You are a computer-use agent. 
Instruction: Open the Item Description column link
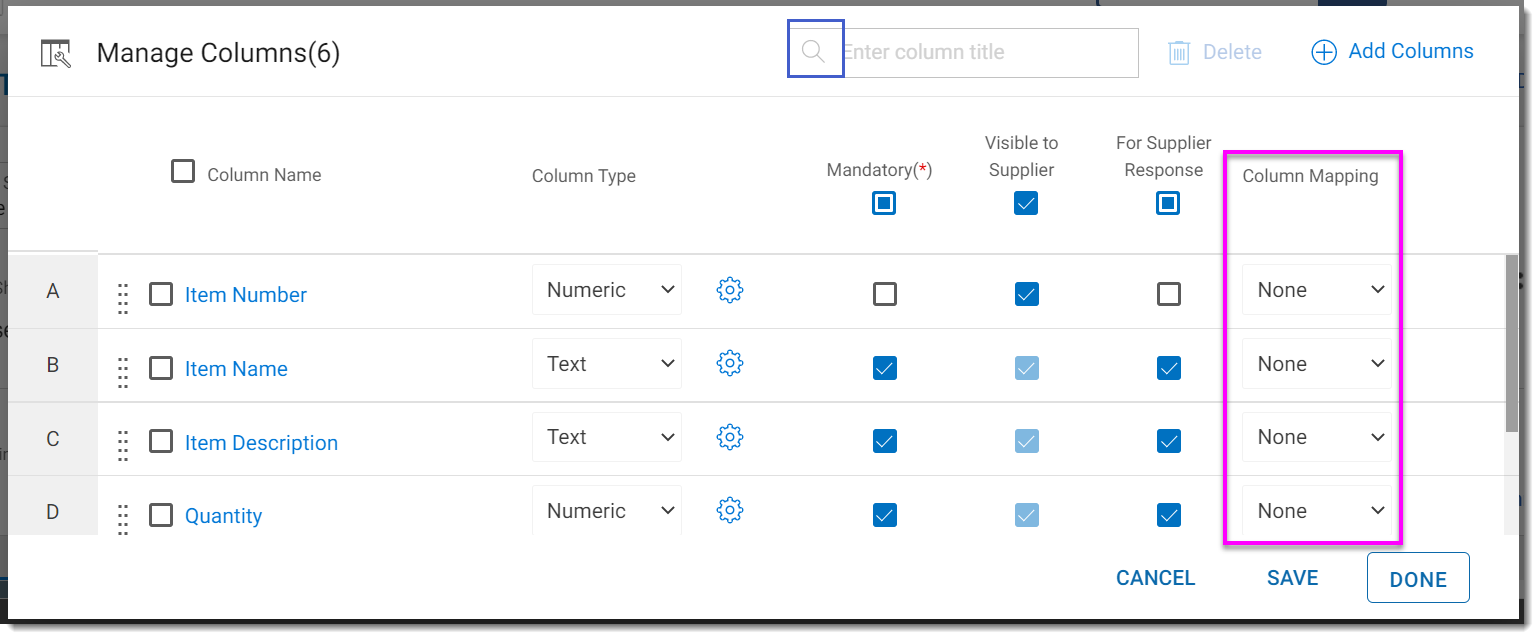[261, 443]
